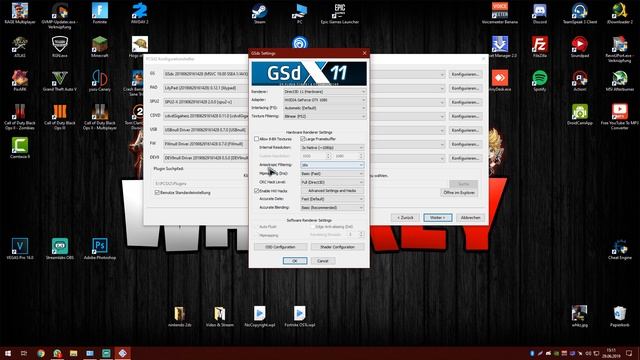Open Free YouTube To MP3 Converter icon
The image size is (640, 360).
tap(620, 116)
